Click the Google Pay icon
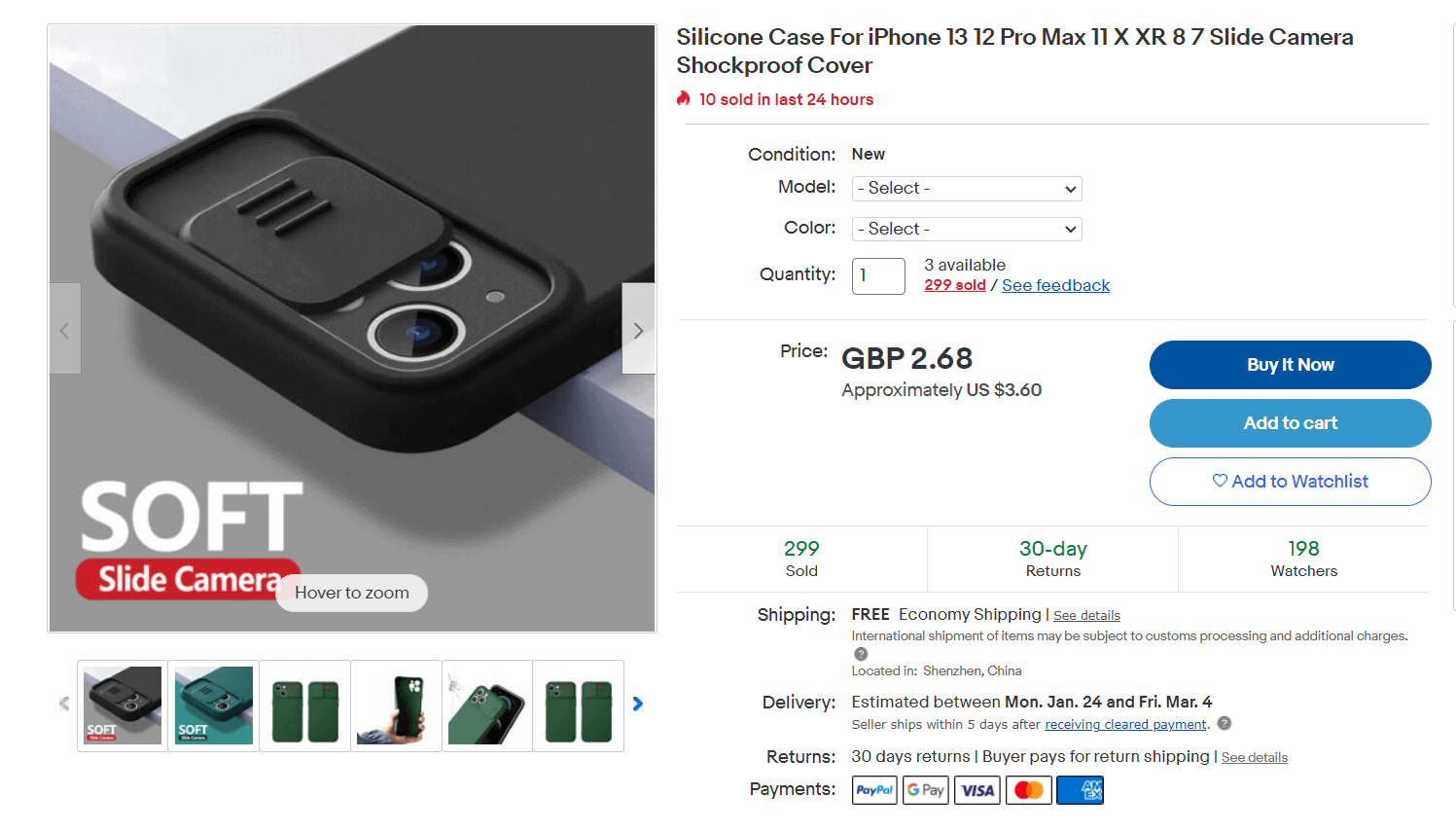1456x832 pixels. pos(926,790)
